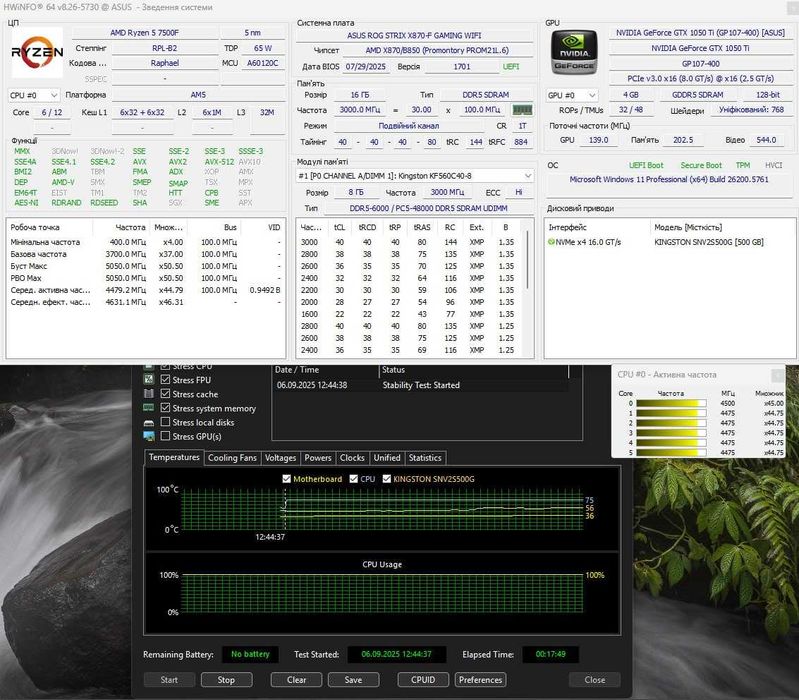Image resolution: width=799 pixels, height=700 pixels.
Task: Switch to the Temperatures tab
Action: 174,457
